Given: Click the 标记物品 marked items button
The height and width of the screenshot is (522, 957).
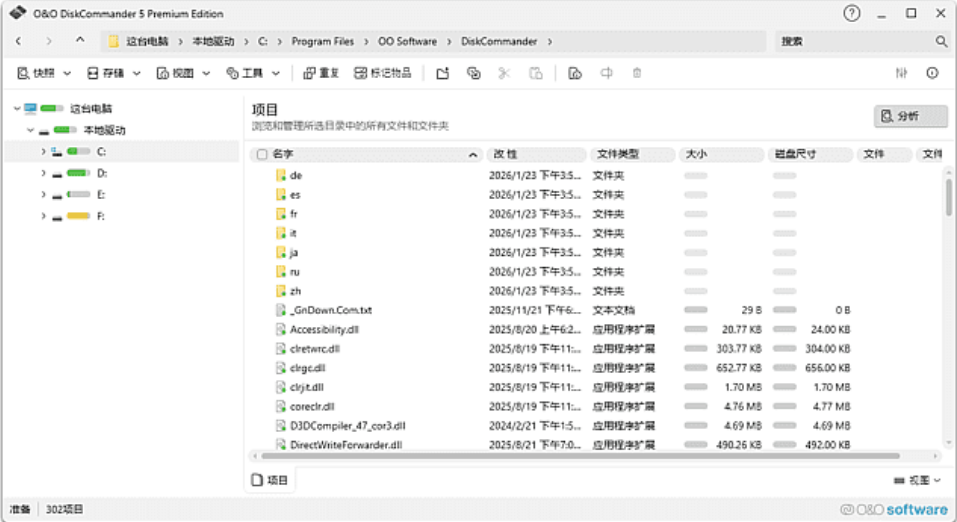Looking at the screenshot, I should 383,73.
